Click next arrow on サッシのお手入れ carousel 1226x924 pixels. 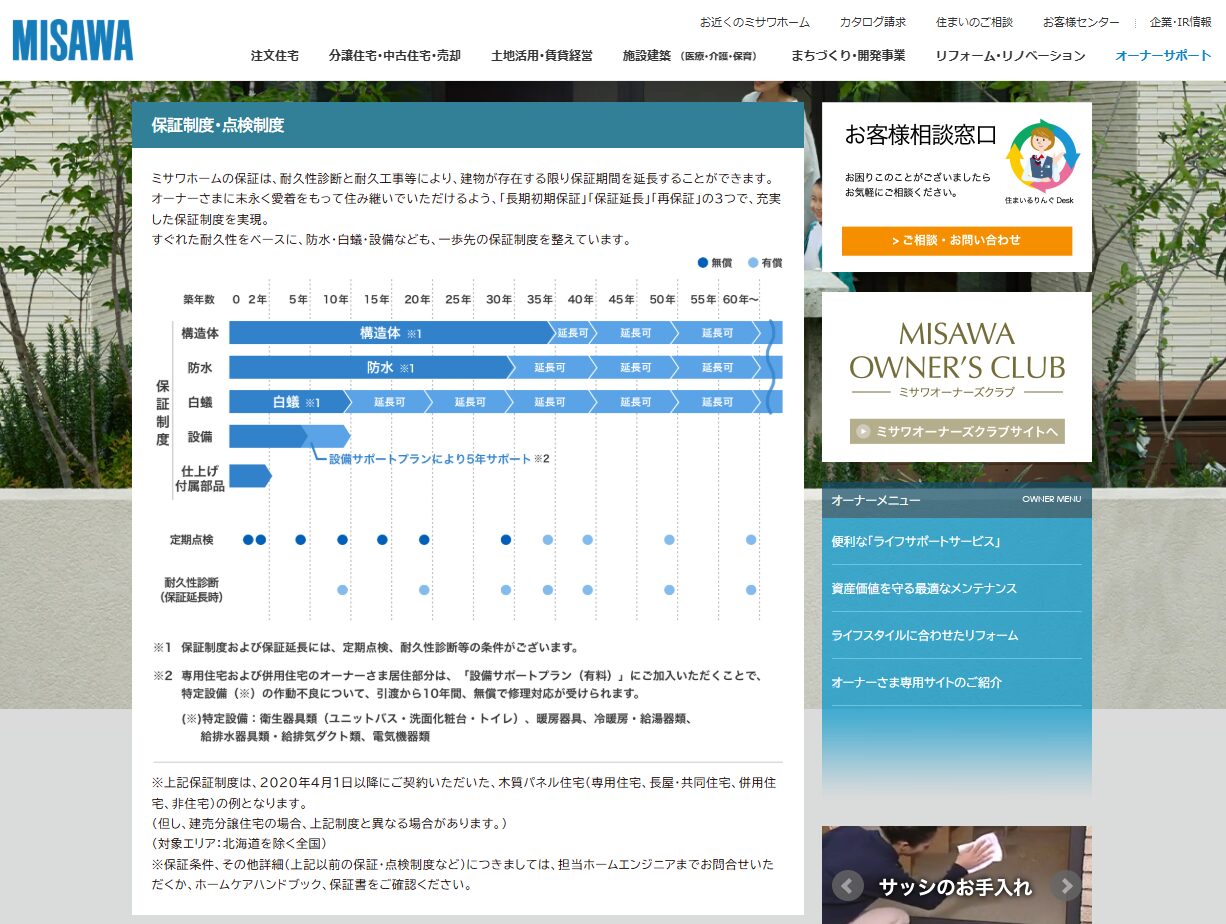tap(1066, 885)
